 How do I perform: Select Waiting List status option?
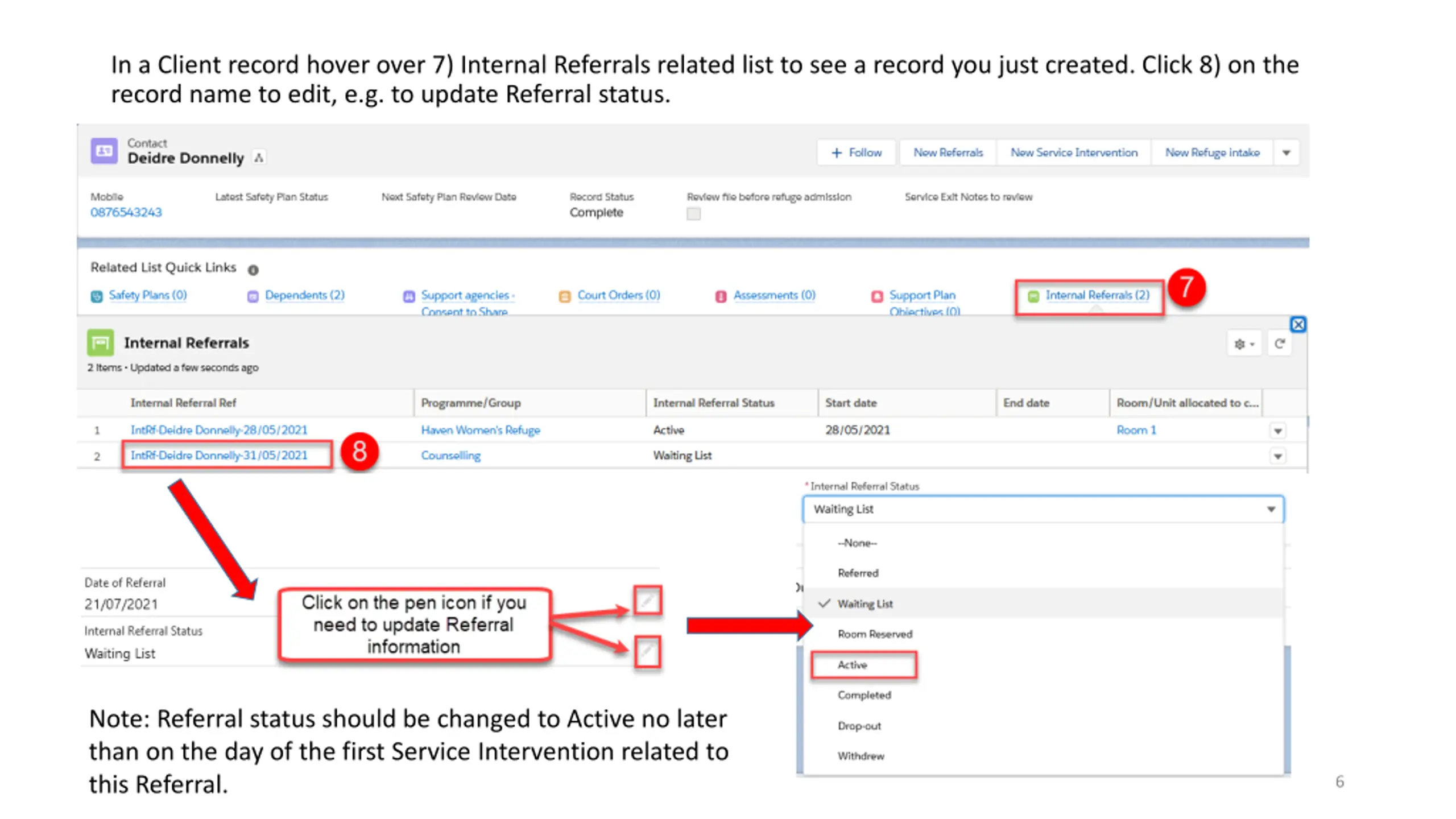pyautogui.click(x=1043, y=603)
